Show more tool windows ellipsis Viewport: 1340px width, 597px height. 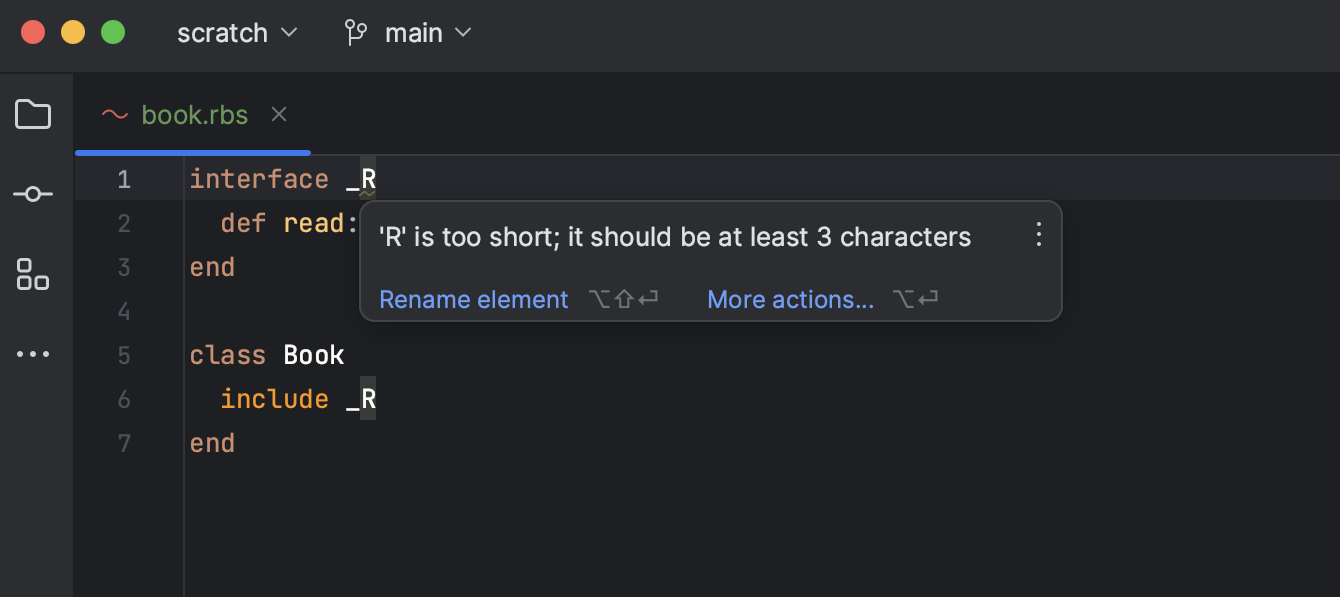(33, 354)
